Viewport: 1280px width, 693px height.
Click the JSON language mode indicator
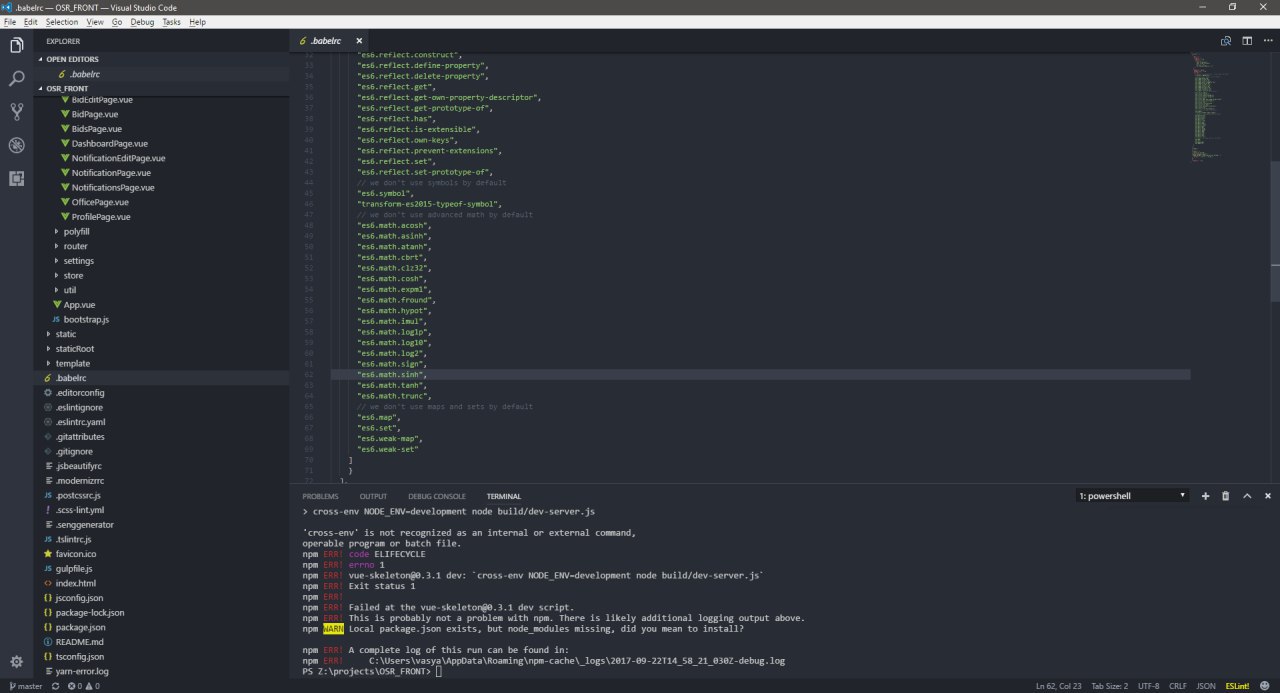coord(1206,686)
